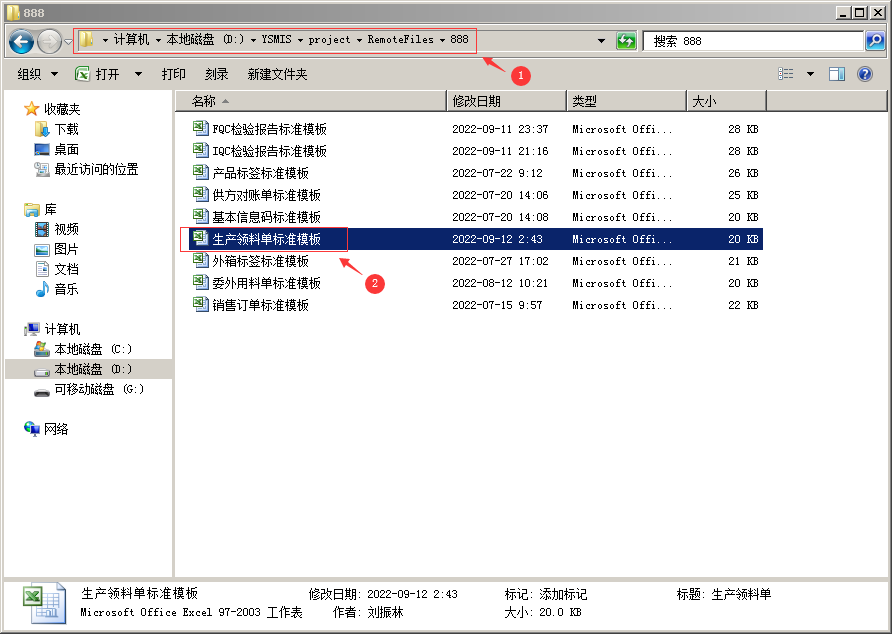This screenshot has height=634, width=892.
Task: Expand the dropdown arrow after RemoteFiles breadcrumb
Action: [x=442, y=40]
